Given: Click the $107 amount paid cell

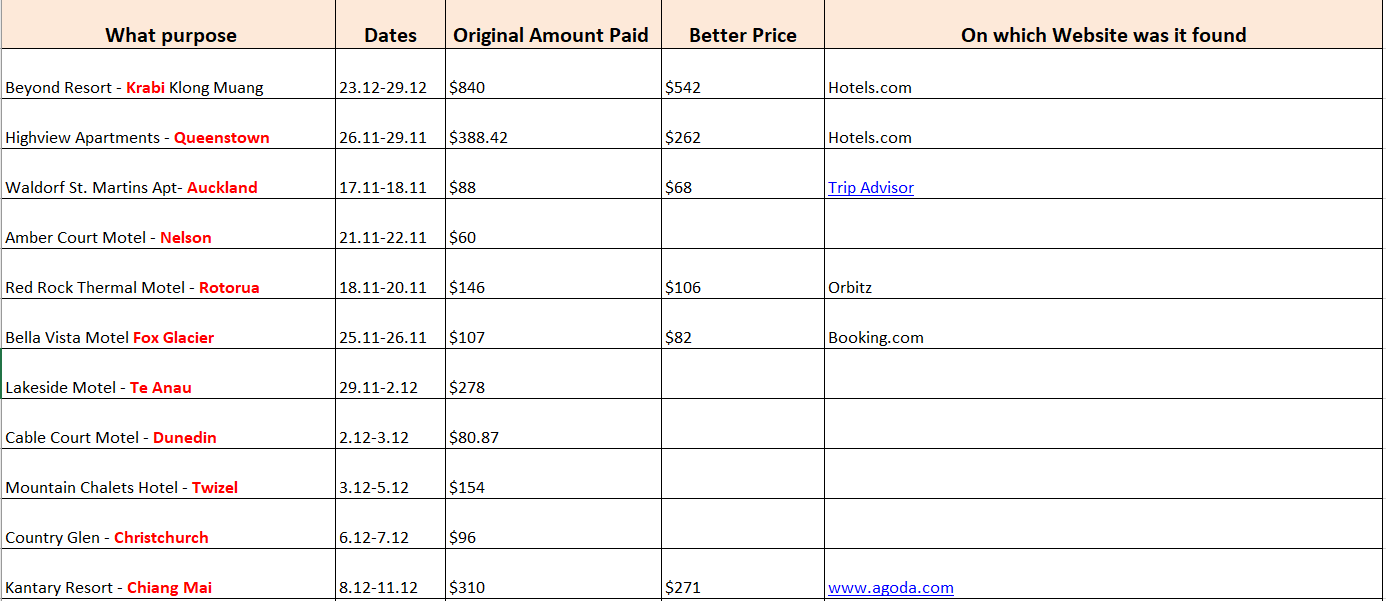Looking at the screenshot, I should (553, 325).
